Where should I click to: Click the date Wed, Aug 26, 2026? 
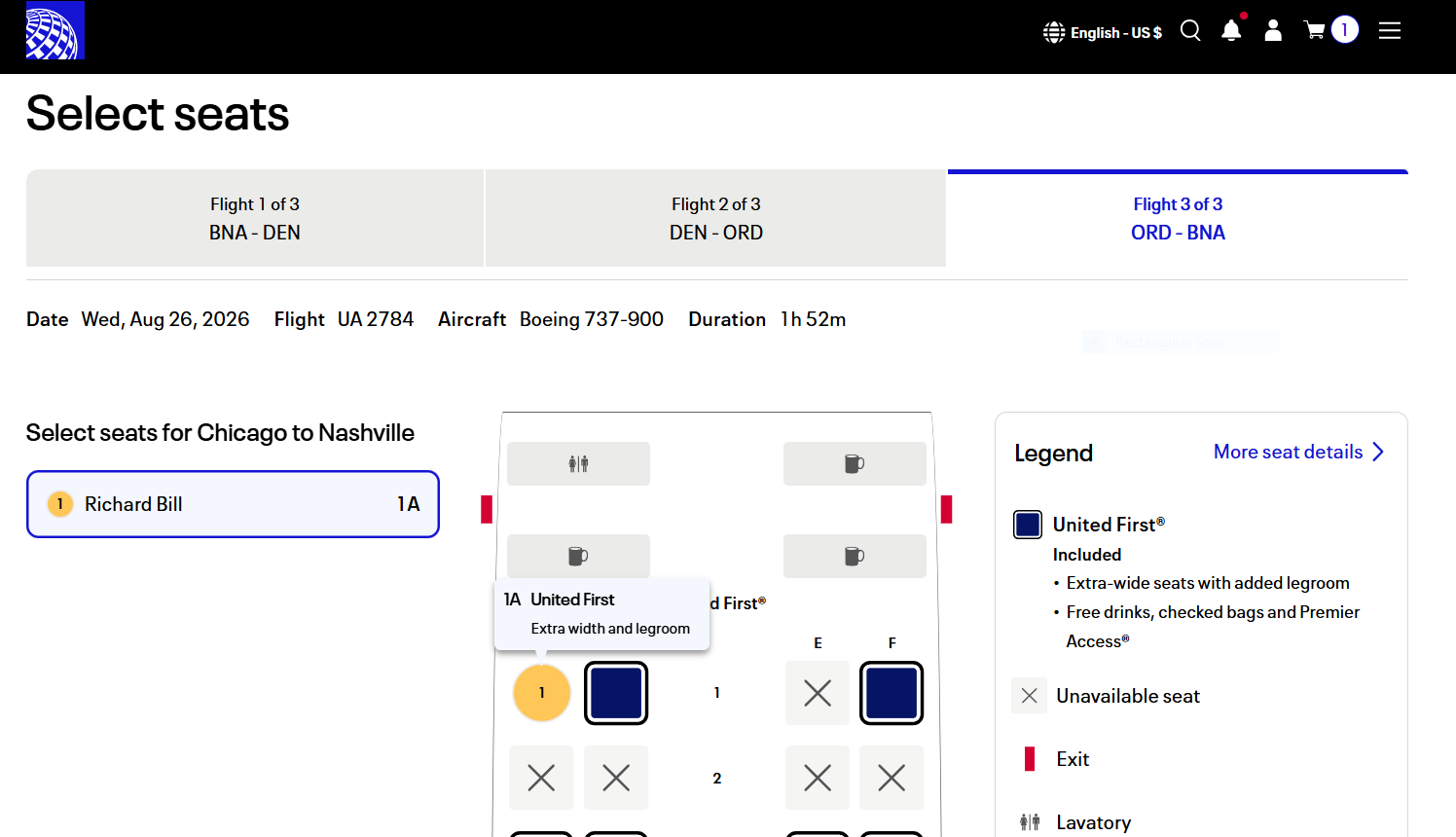point(165,319)
